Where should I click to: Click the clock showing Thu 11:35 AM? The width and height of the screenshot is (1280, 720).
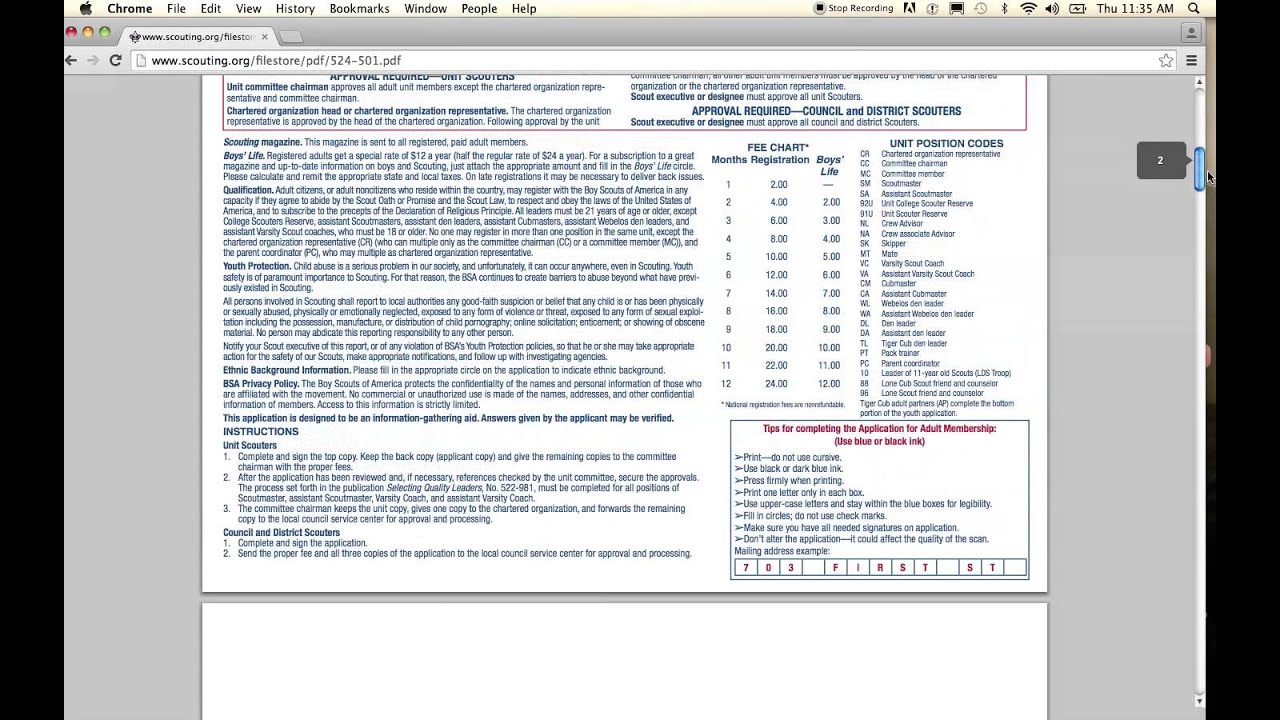click(x=1135, y=8)
